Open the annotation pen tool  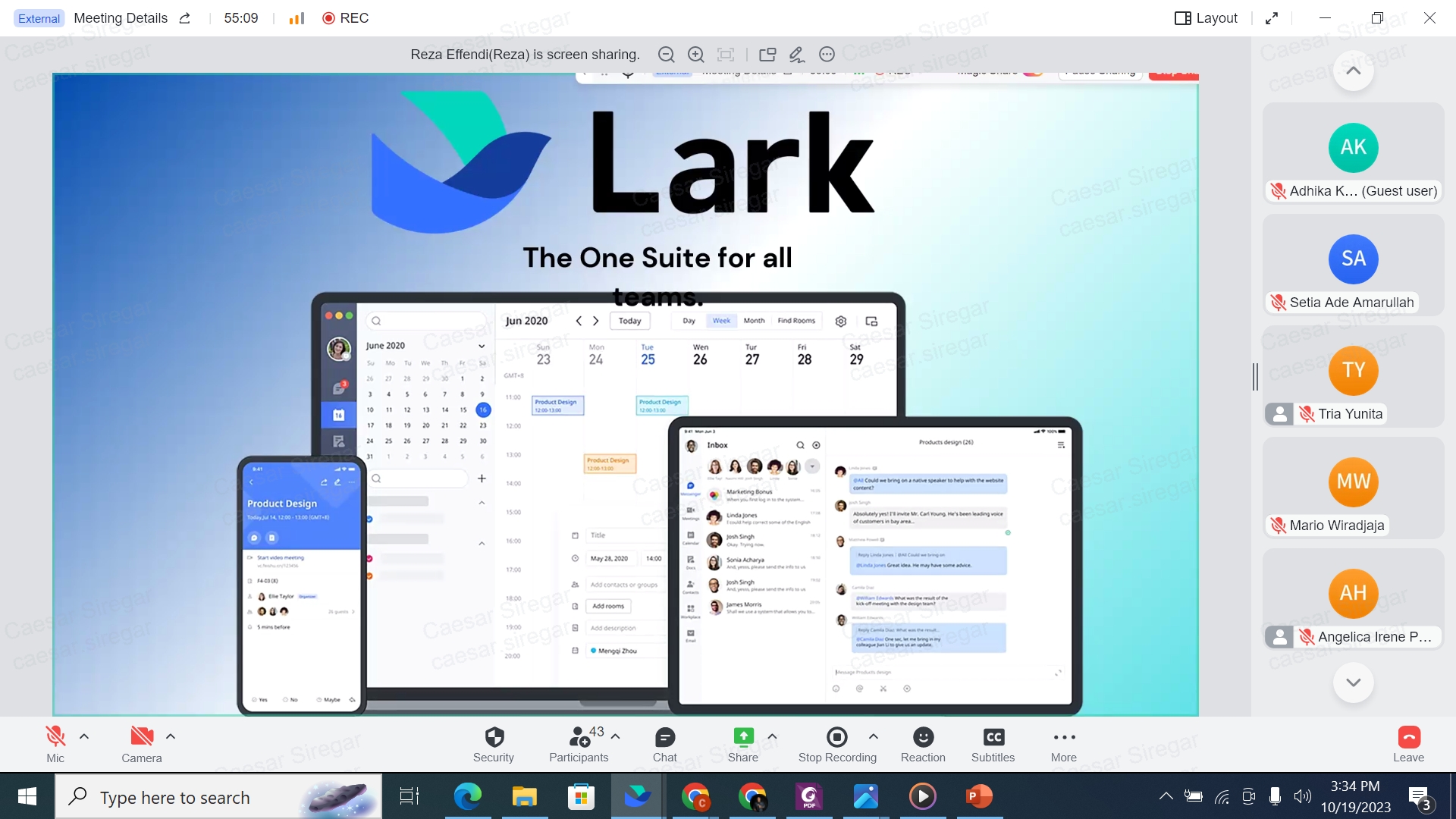[x=796, y=55]
